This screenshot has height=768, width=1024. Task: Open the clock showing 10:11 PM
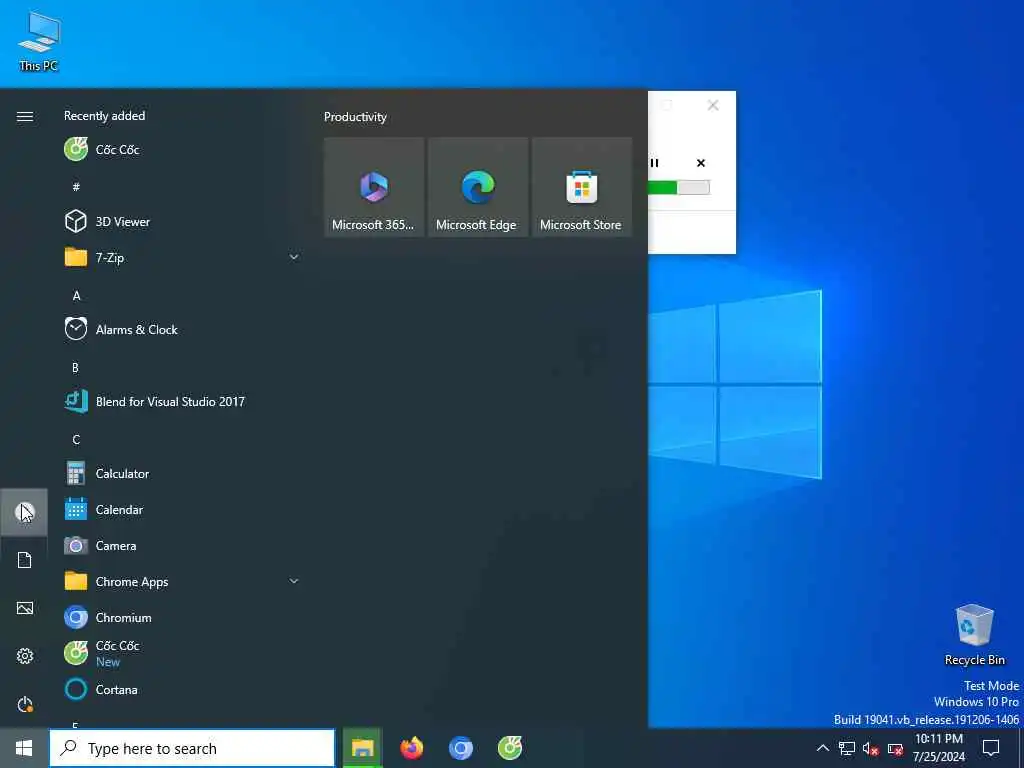[938, 748]
